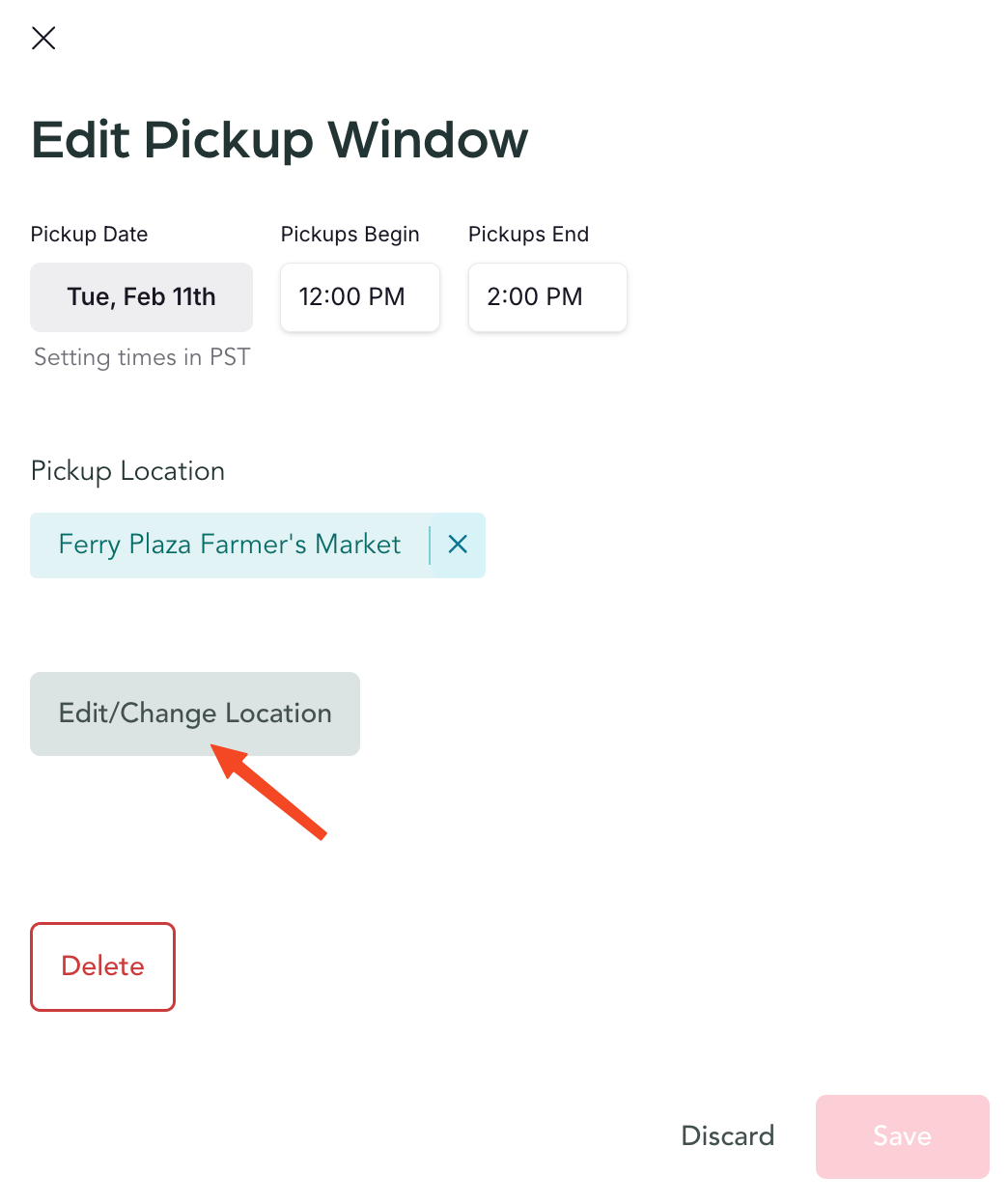
Task: Click the "Setting times in PST" note
Action: pyautogui.click(x=142, y=357)
